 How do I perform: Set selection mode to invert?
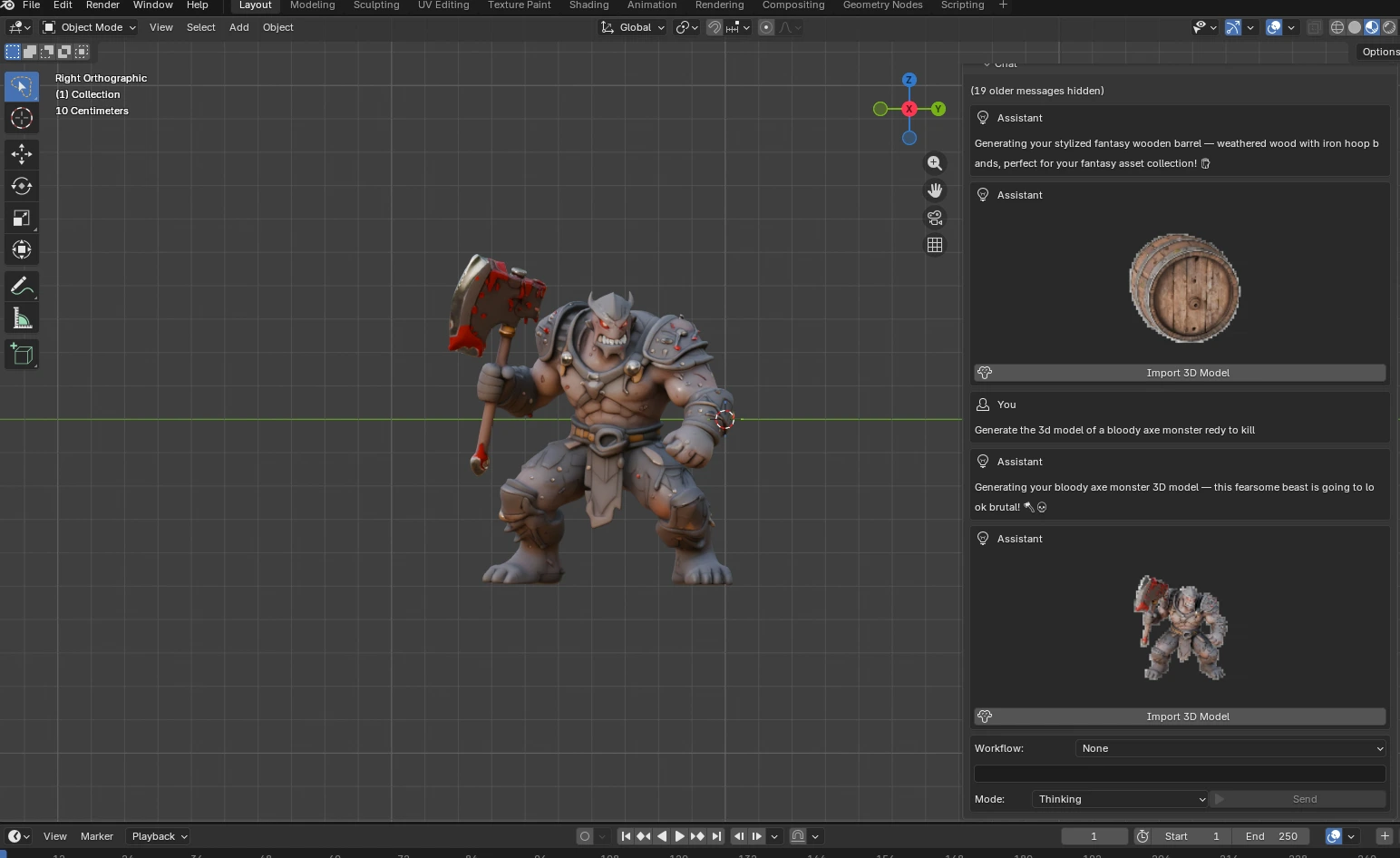click(64, 52)
